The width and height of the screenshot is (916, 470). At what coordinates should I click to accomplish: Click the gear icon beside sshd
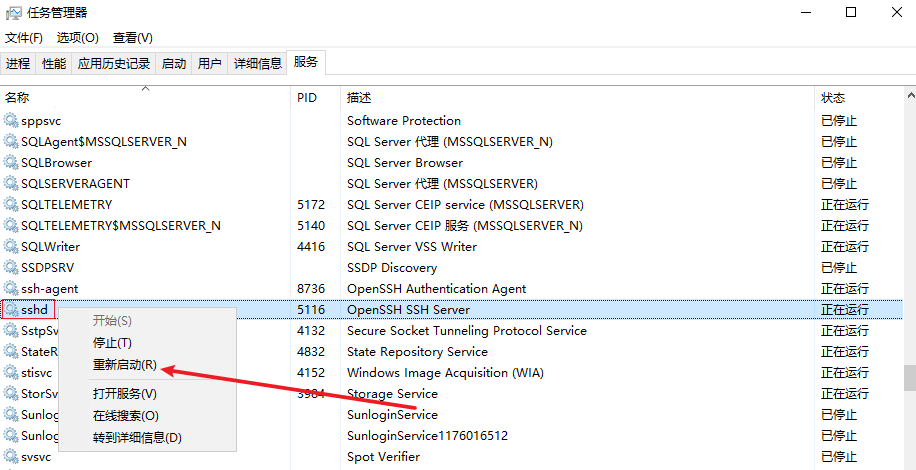[x=12, y=310]
